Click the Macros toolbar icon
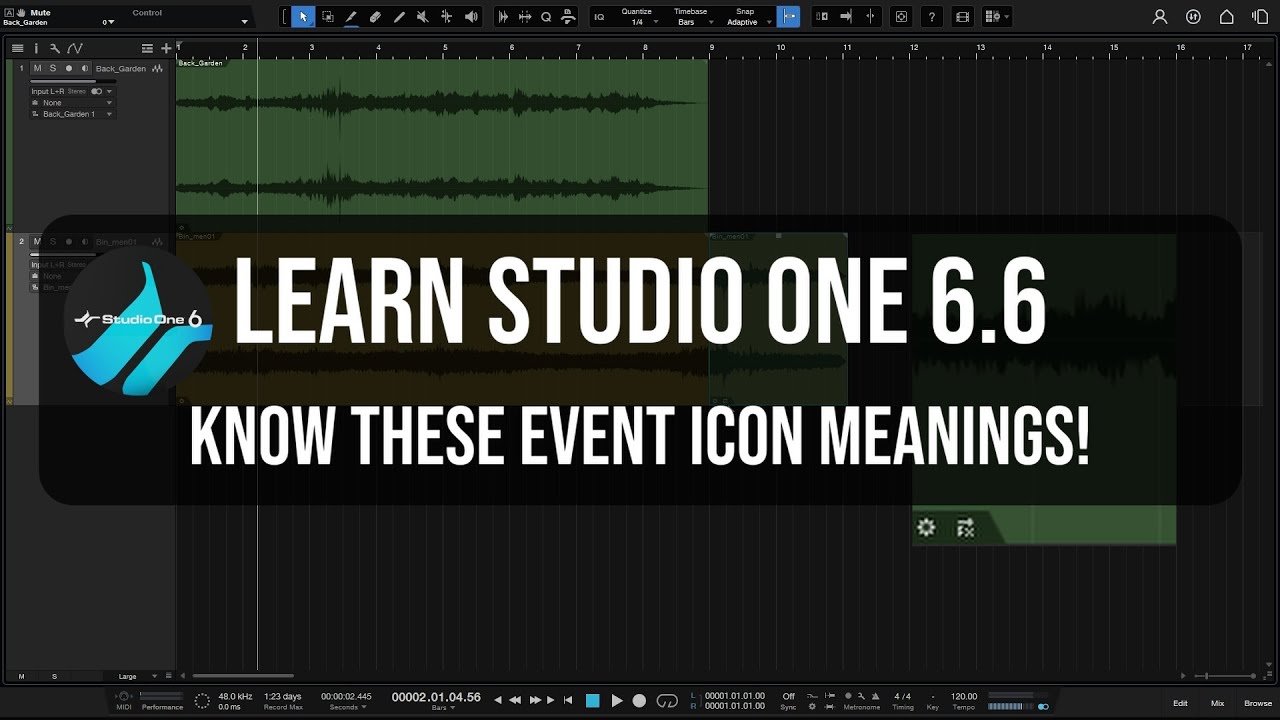This screenshot has height=720, width=1280. pyautogui.click(x=568, y=17)
